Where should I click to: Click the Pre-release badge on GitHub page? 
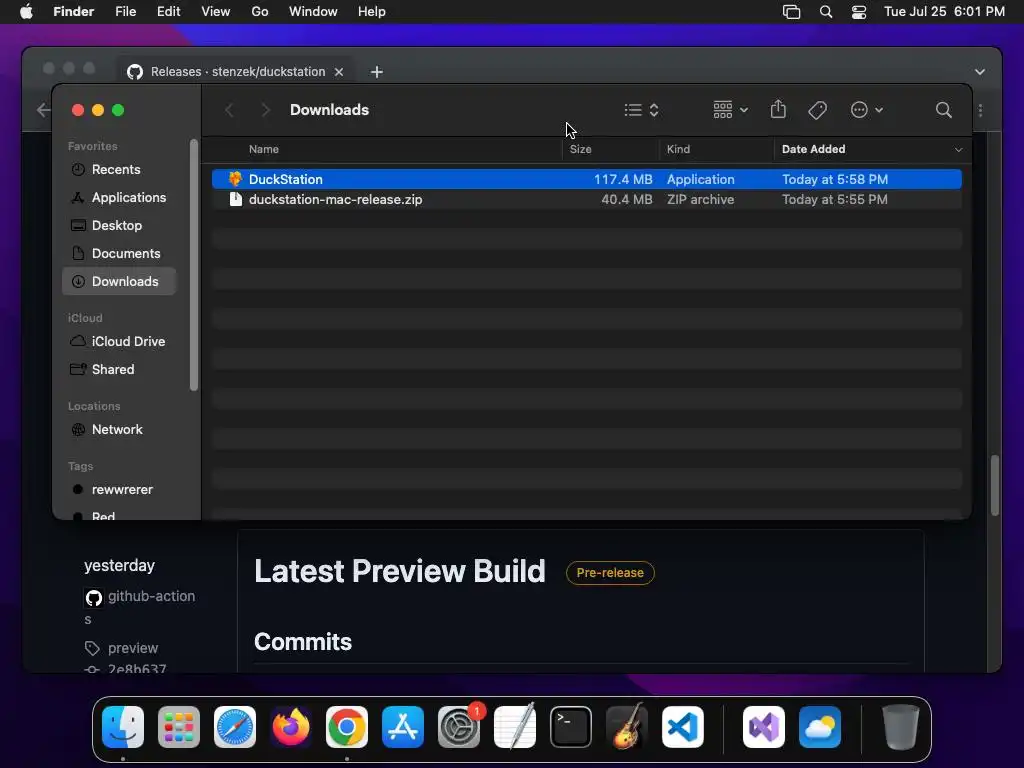coord(610,573)
